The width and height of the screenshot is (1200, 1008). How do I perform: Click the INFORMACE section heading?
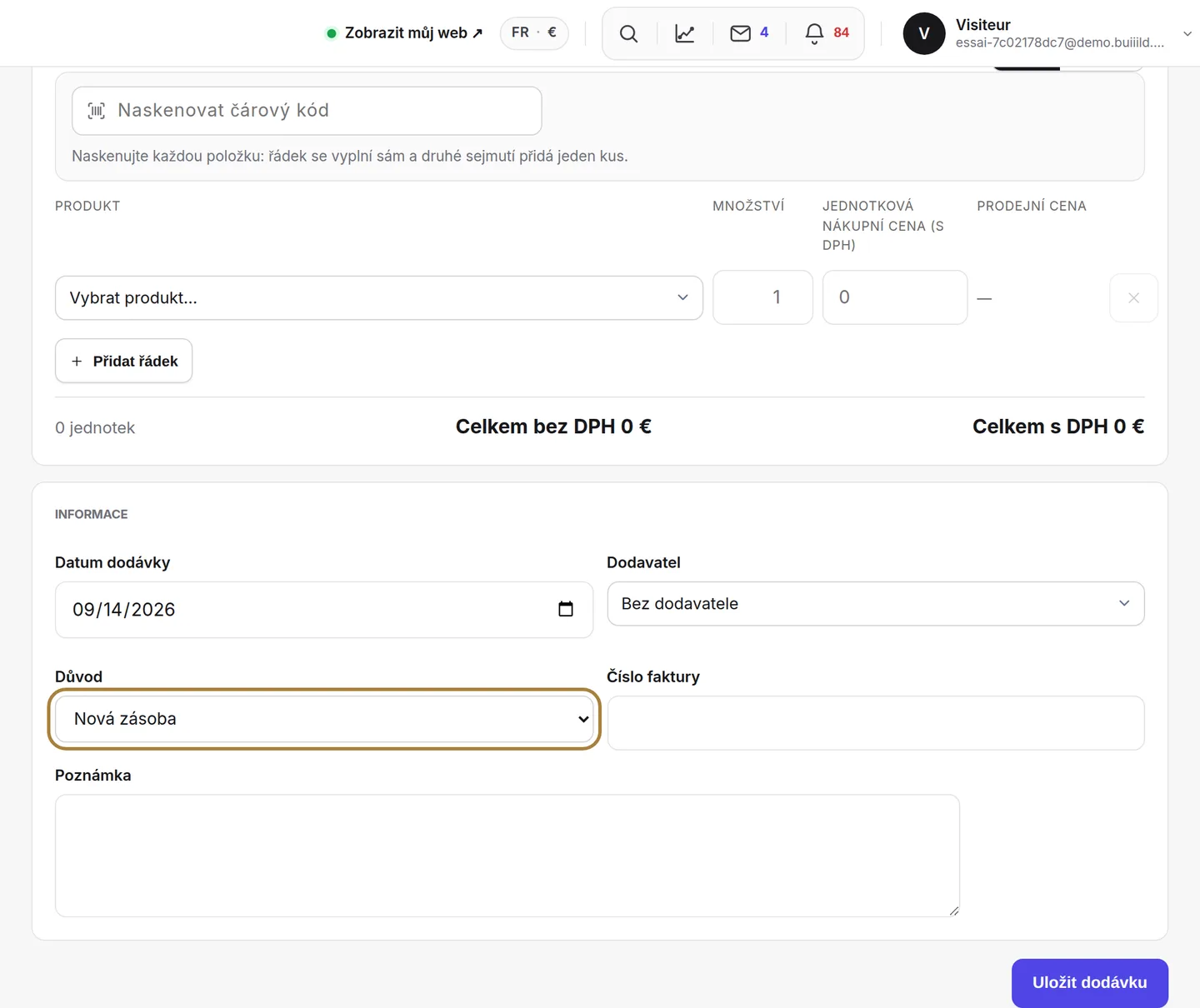[92, 514]
